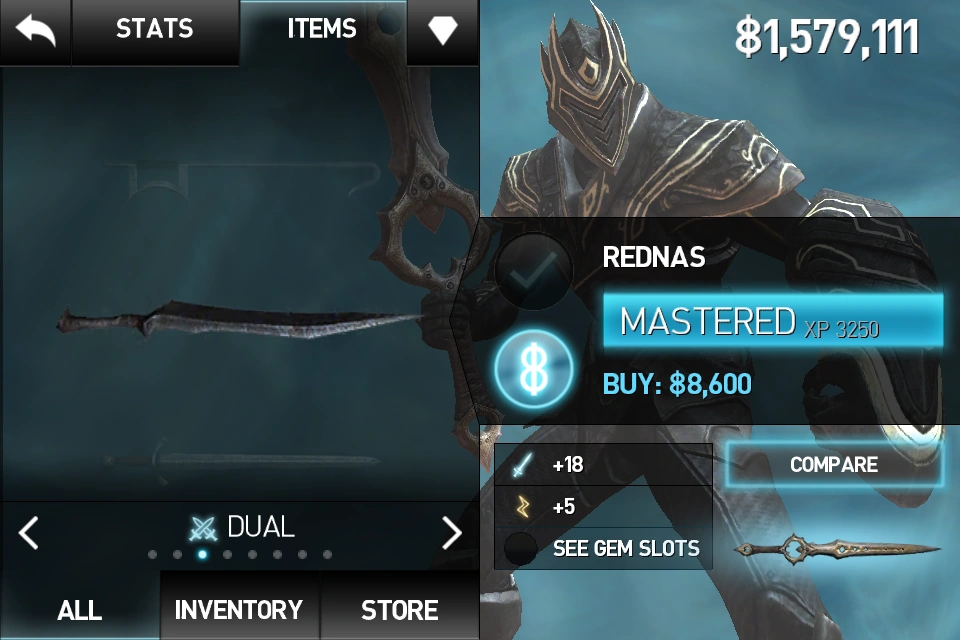
Task: Toggle the equip checkmark circle
Action: 534,272
